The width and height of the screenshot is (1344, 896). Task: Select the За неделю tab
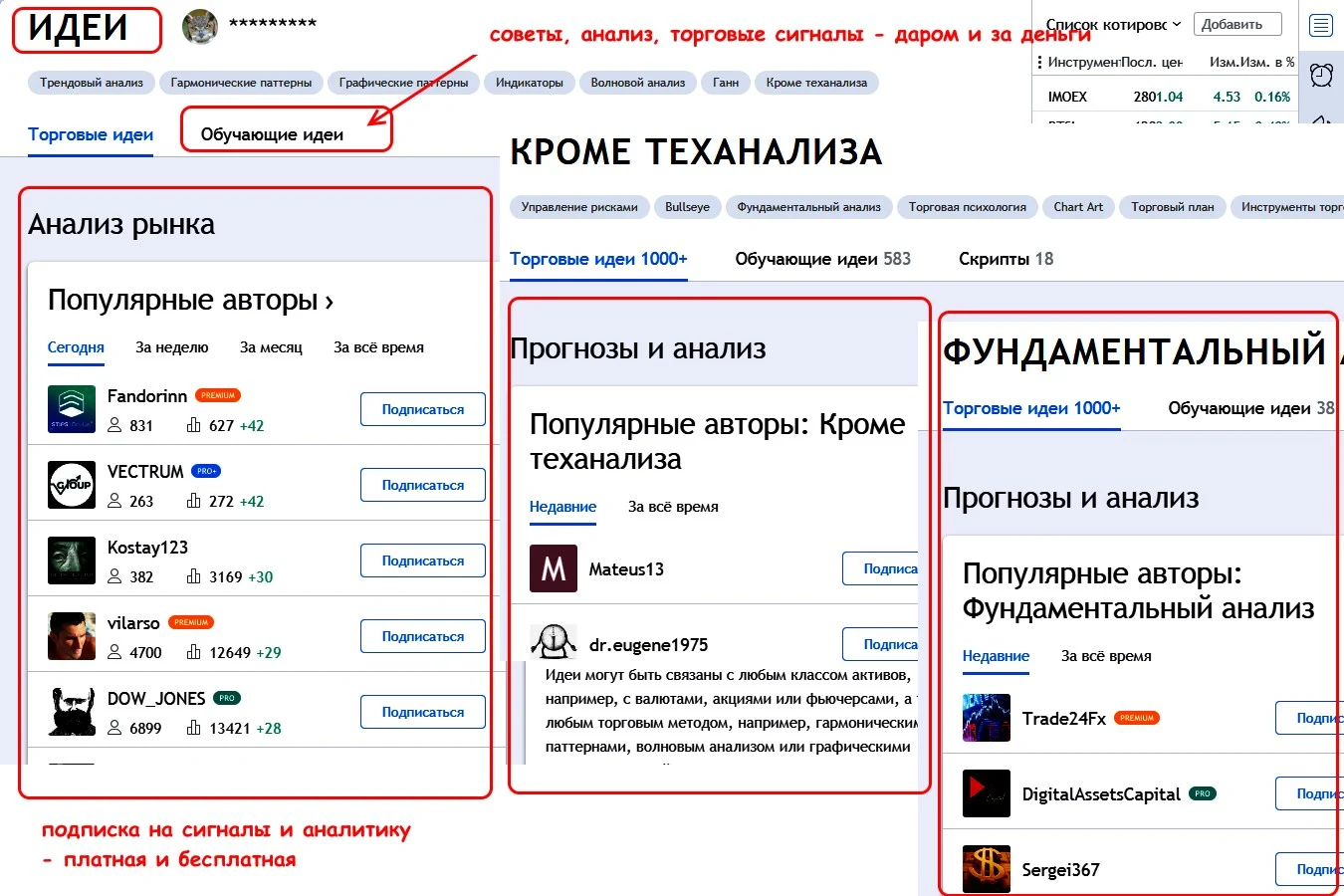172,347
